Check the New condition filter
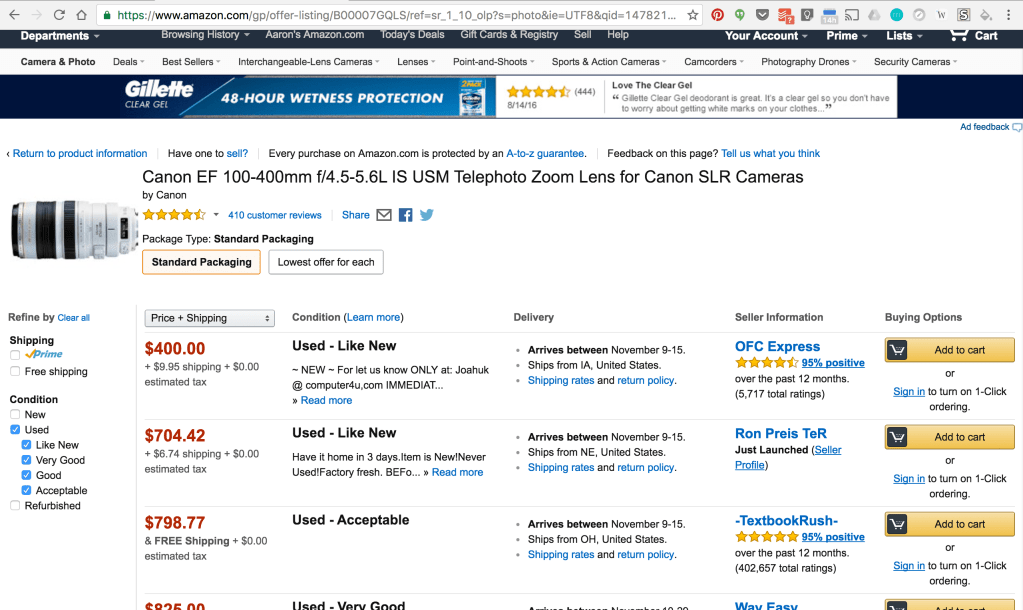 coord(15,415)
